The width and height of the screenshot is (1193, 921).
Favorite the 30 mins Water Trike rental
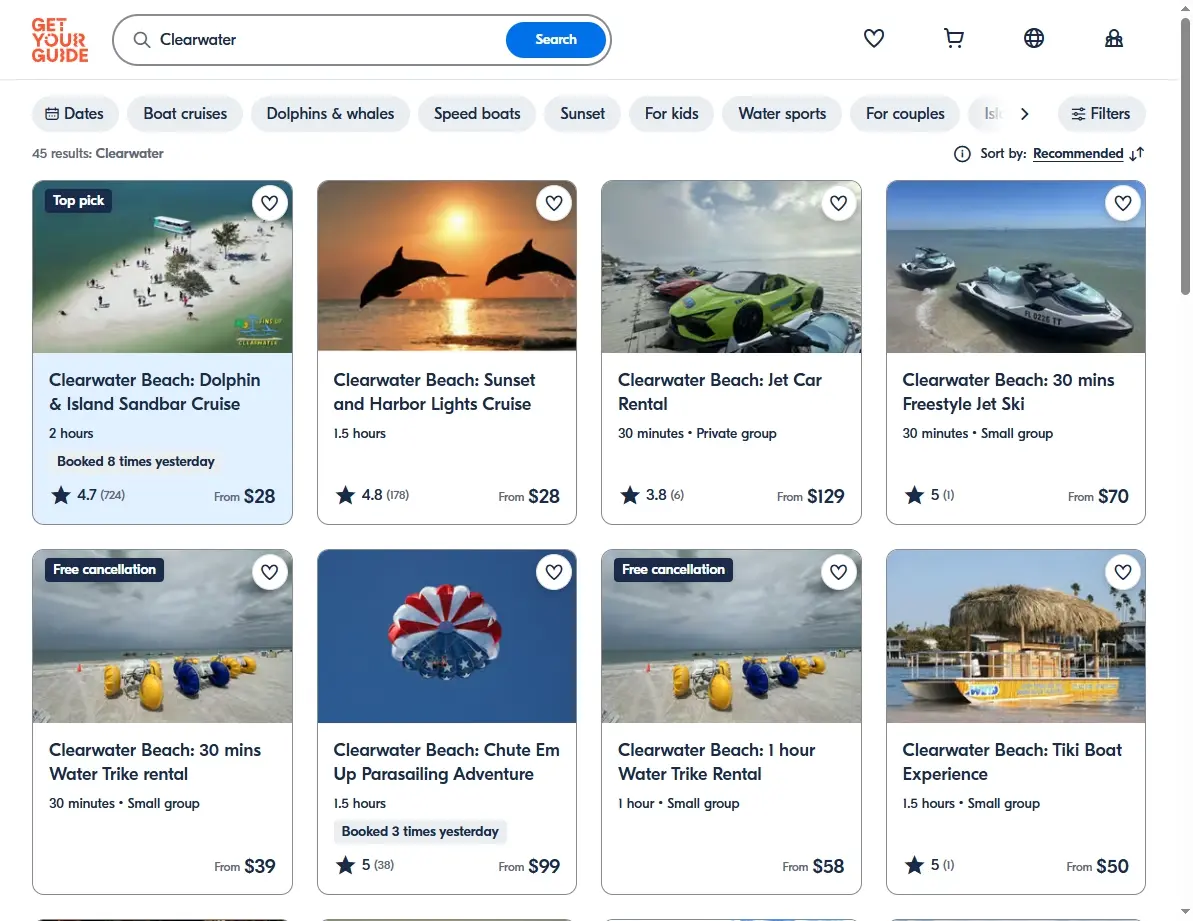[x=269, y=572]
